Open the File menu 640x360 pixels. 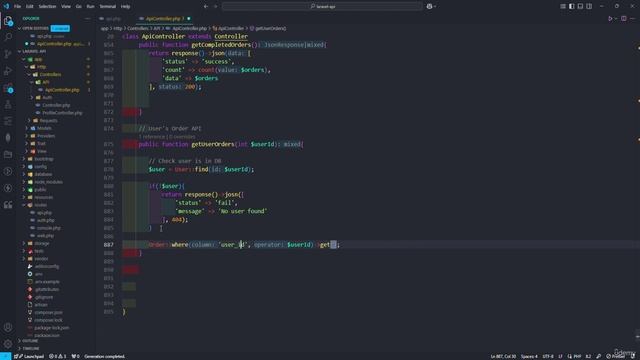18,6
